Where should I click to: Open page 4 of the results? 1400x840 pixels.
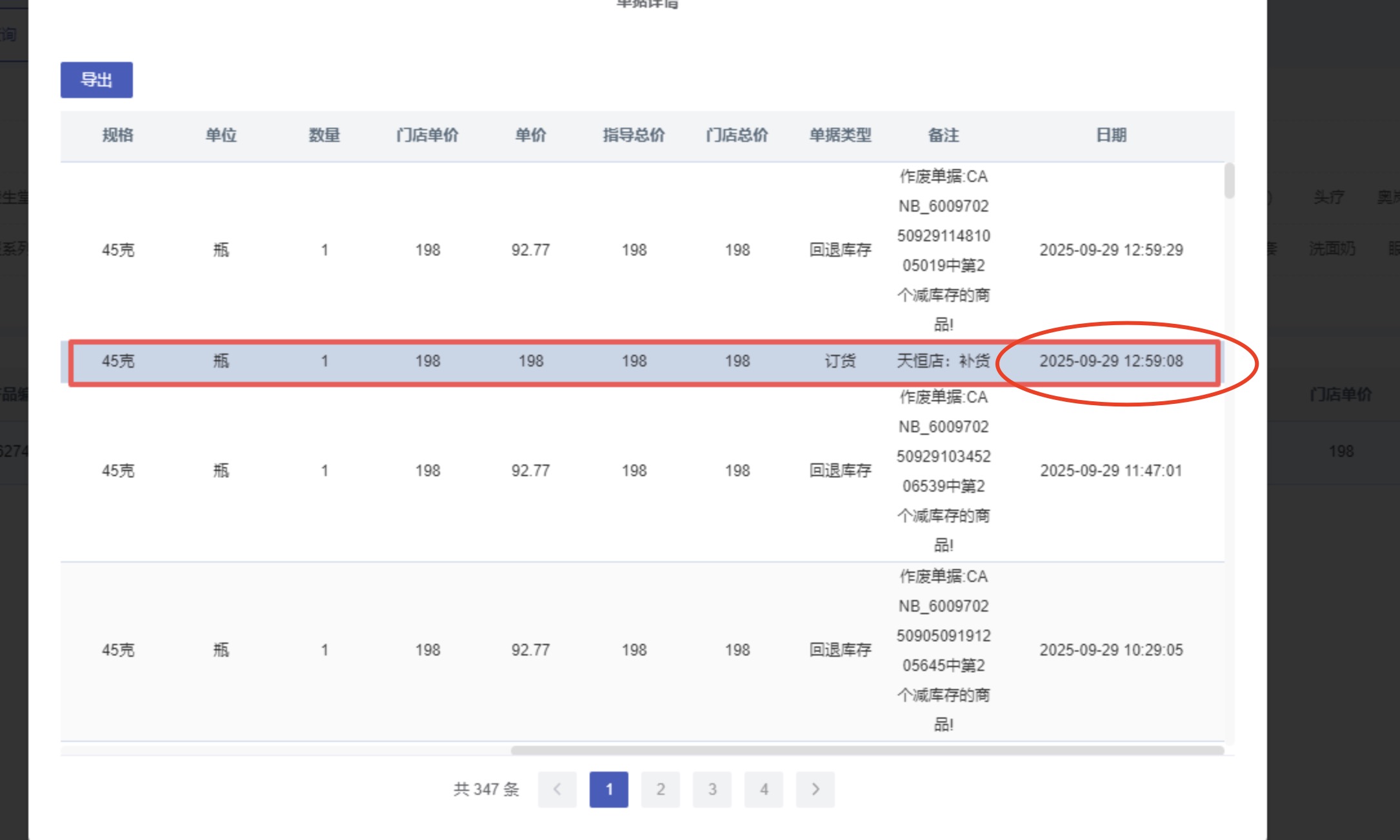pos(764,789)
